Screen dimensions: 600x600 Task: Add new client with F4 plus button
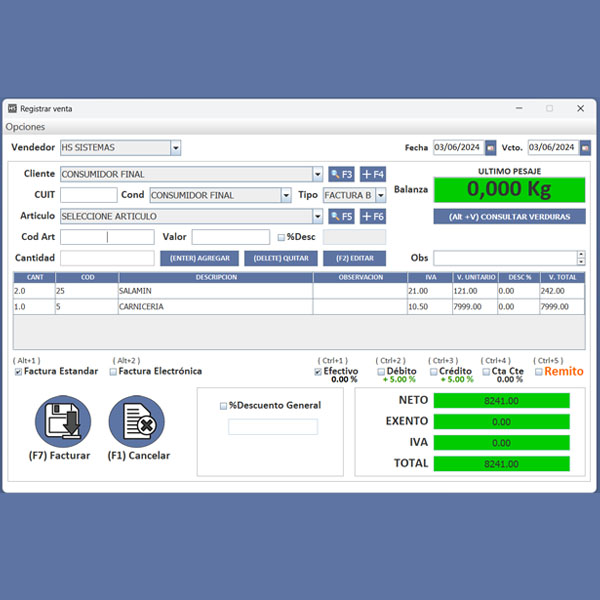coord(372,174)
